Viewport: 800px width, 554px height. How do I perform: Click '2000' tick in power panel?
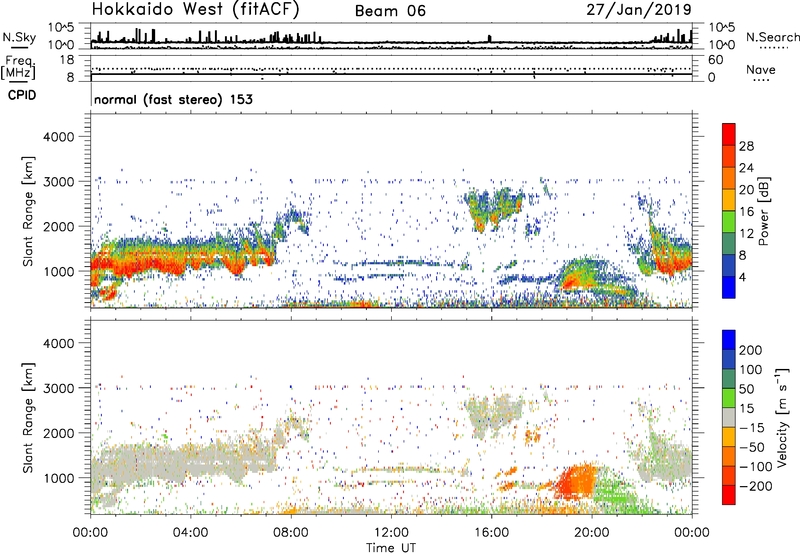pyautogui.click(x=58, y=226)
